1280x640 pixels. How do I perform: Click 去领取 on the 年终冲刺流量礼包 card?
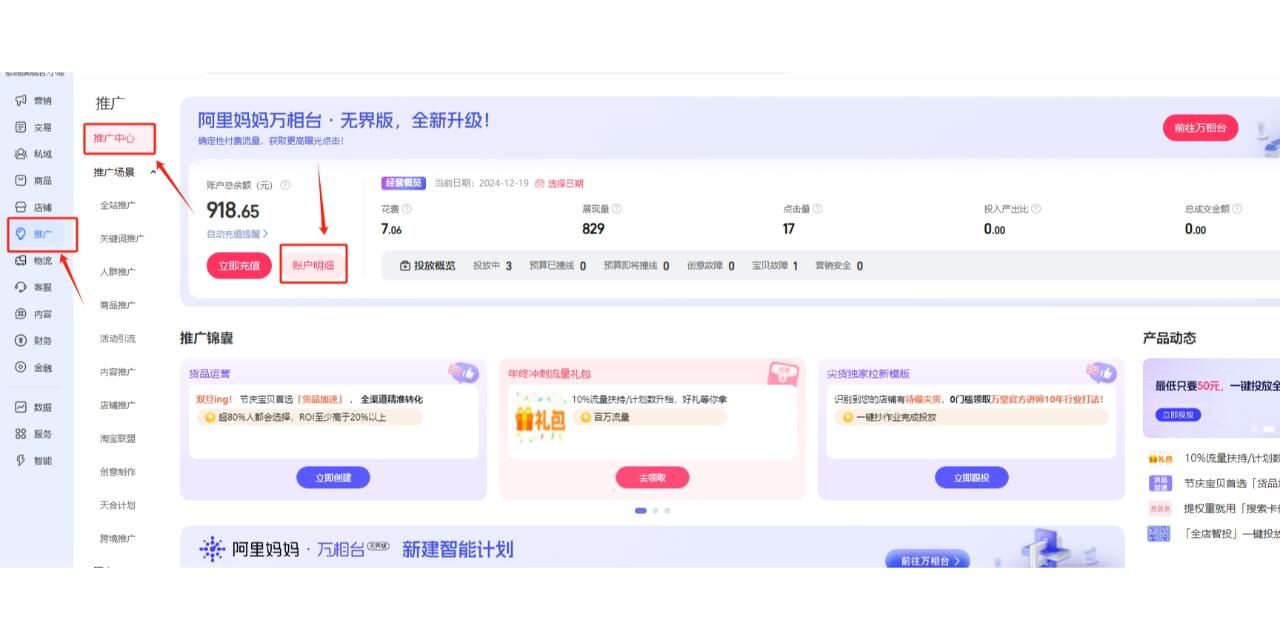click(652, 478)
